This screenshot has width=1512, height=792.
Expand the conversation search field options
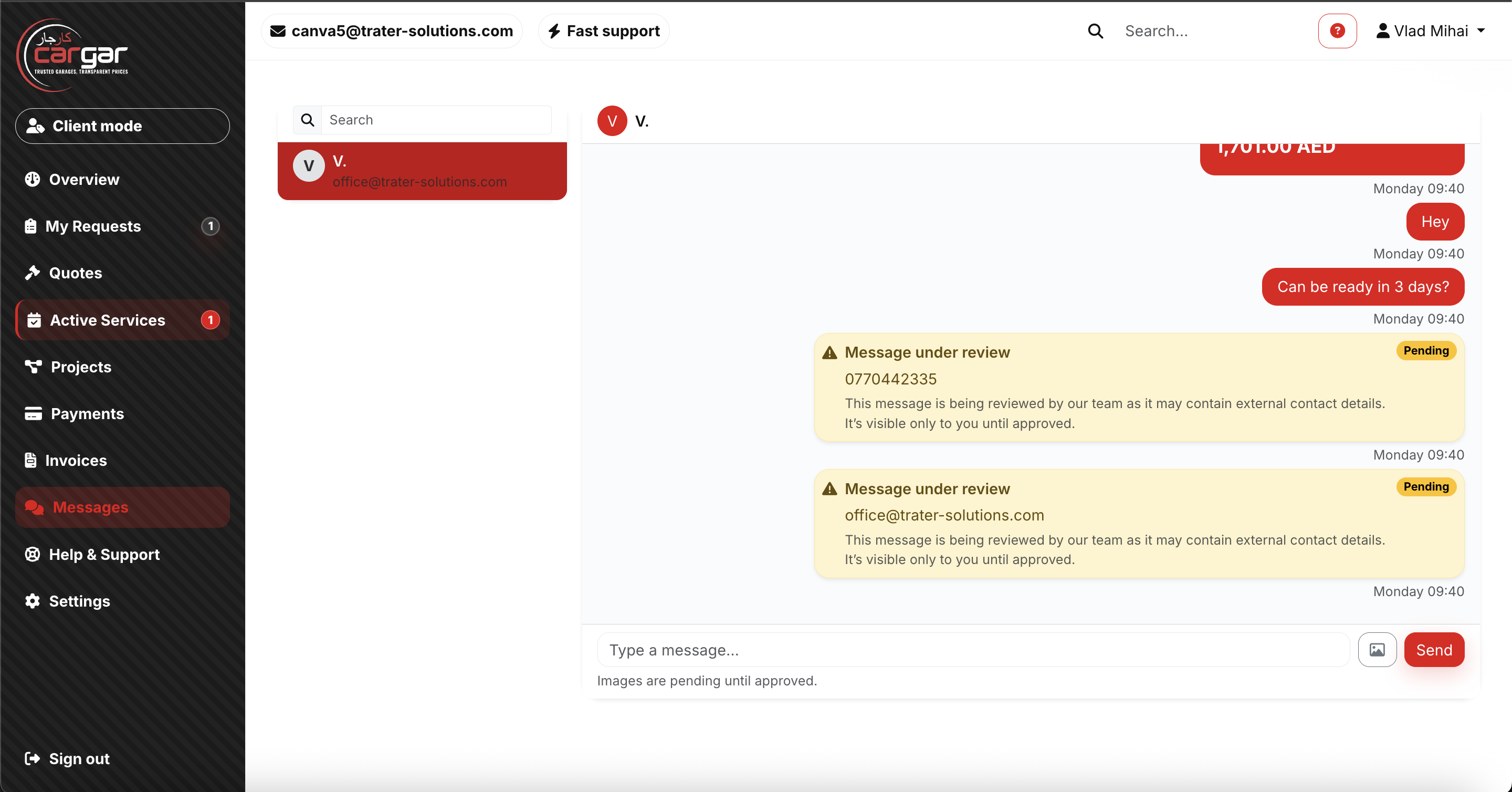tap(308, 119)
